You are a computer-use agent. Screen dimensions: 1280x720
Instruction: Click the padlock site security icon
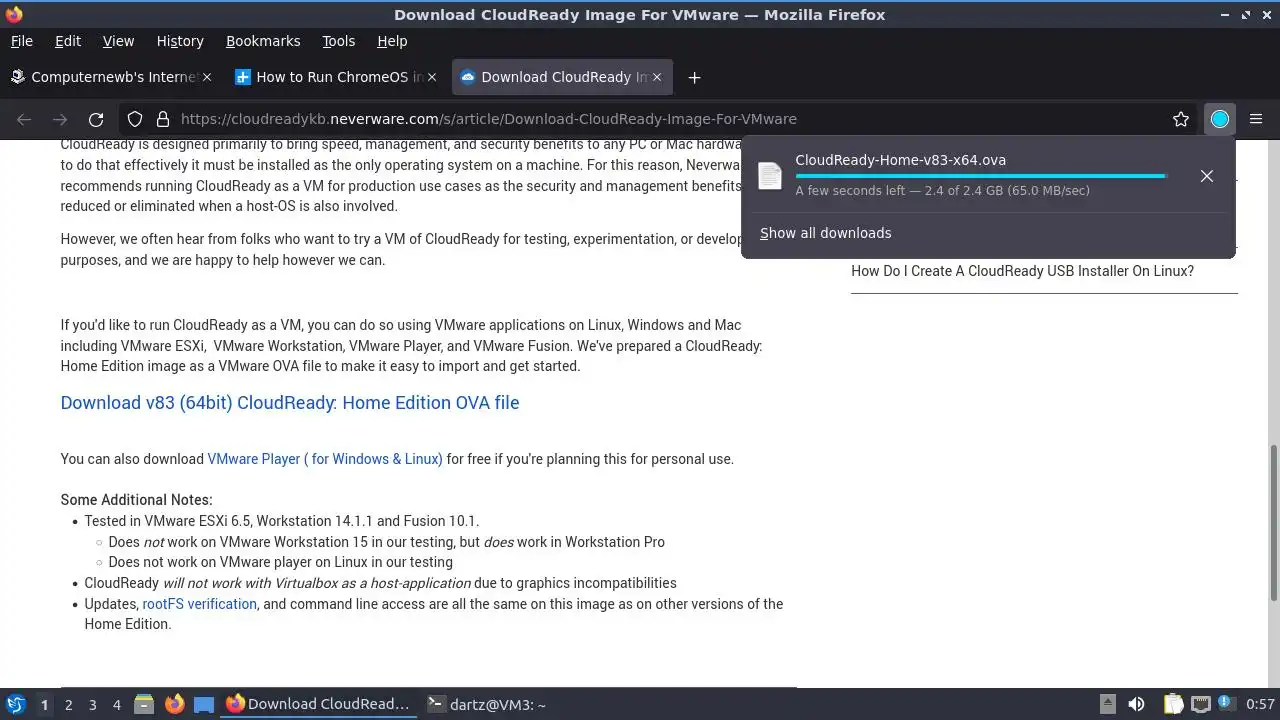(163, 119)
